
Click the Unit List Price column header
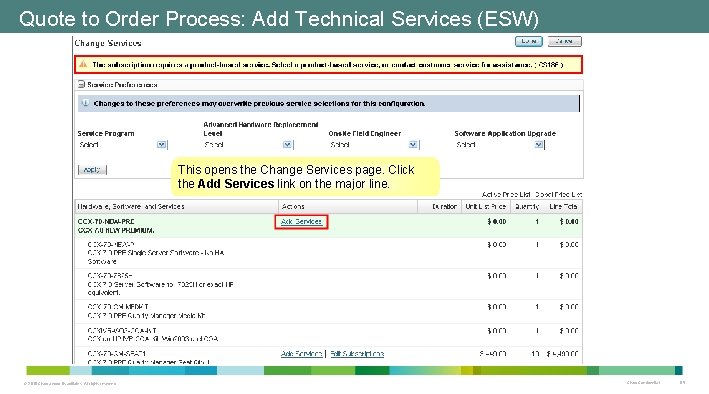coord(486,206)
